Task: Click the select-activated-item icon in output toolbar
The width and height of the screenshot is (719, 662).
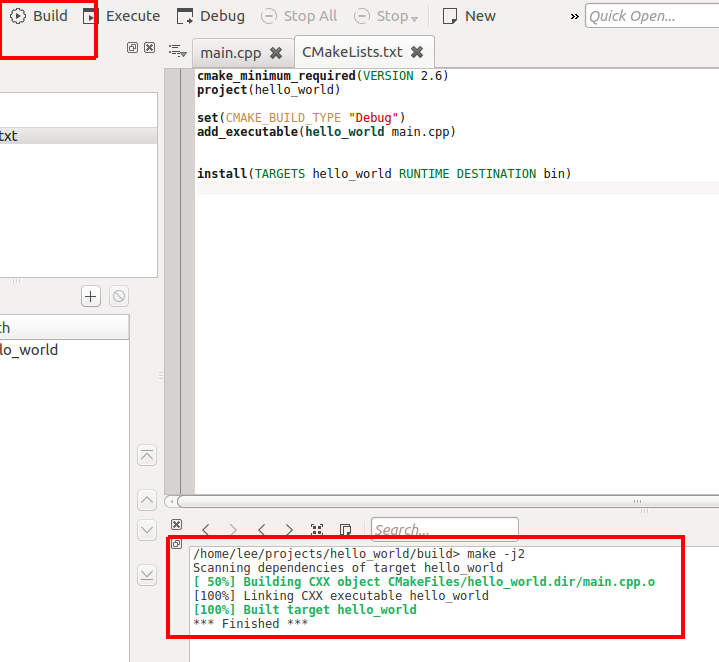Action: point(317,530)
